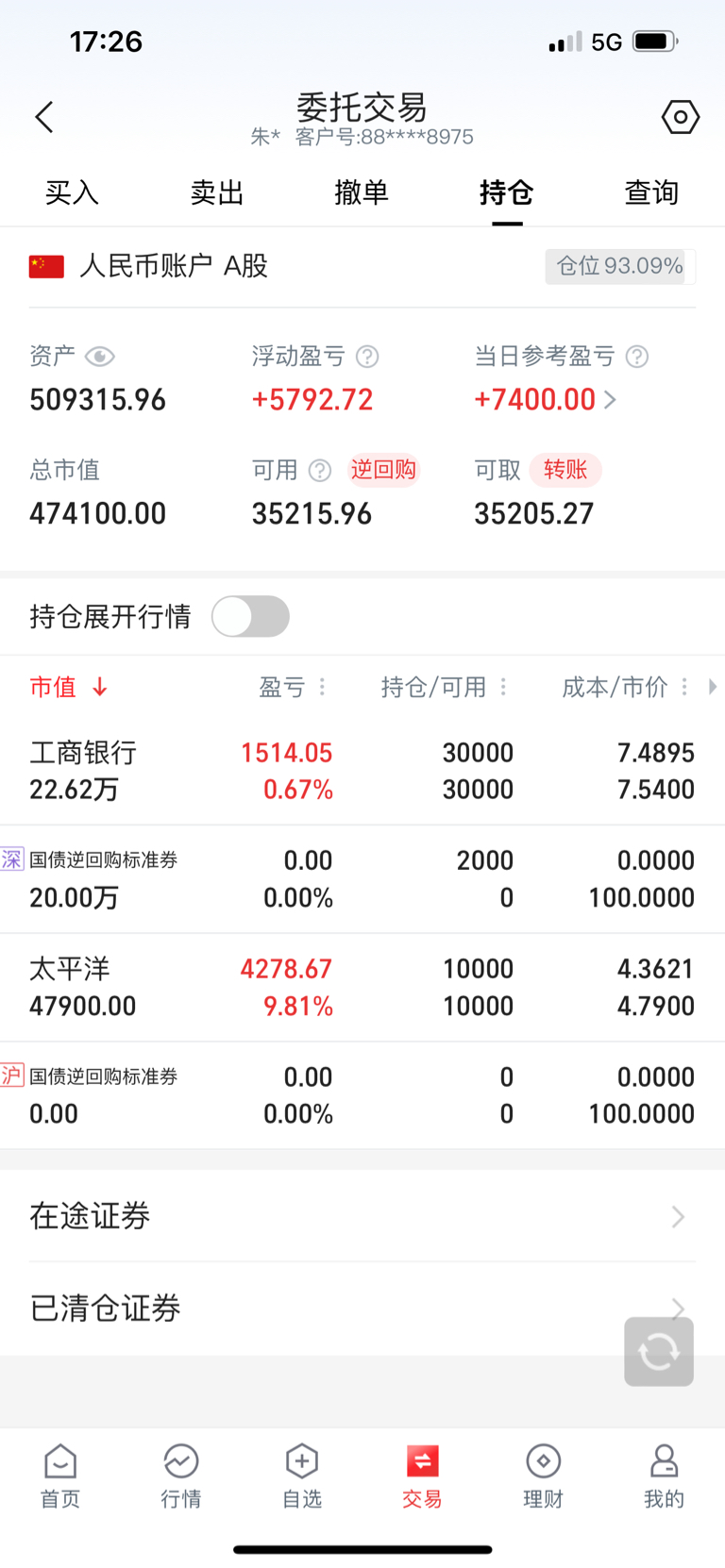Open available funds help question icon
This screenshot has height=1568, width=725.
[320, 470]
